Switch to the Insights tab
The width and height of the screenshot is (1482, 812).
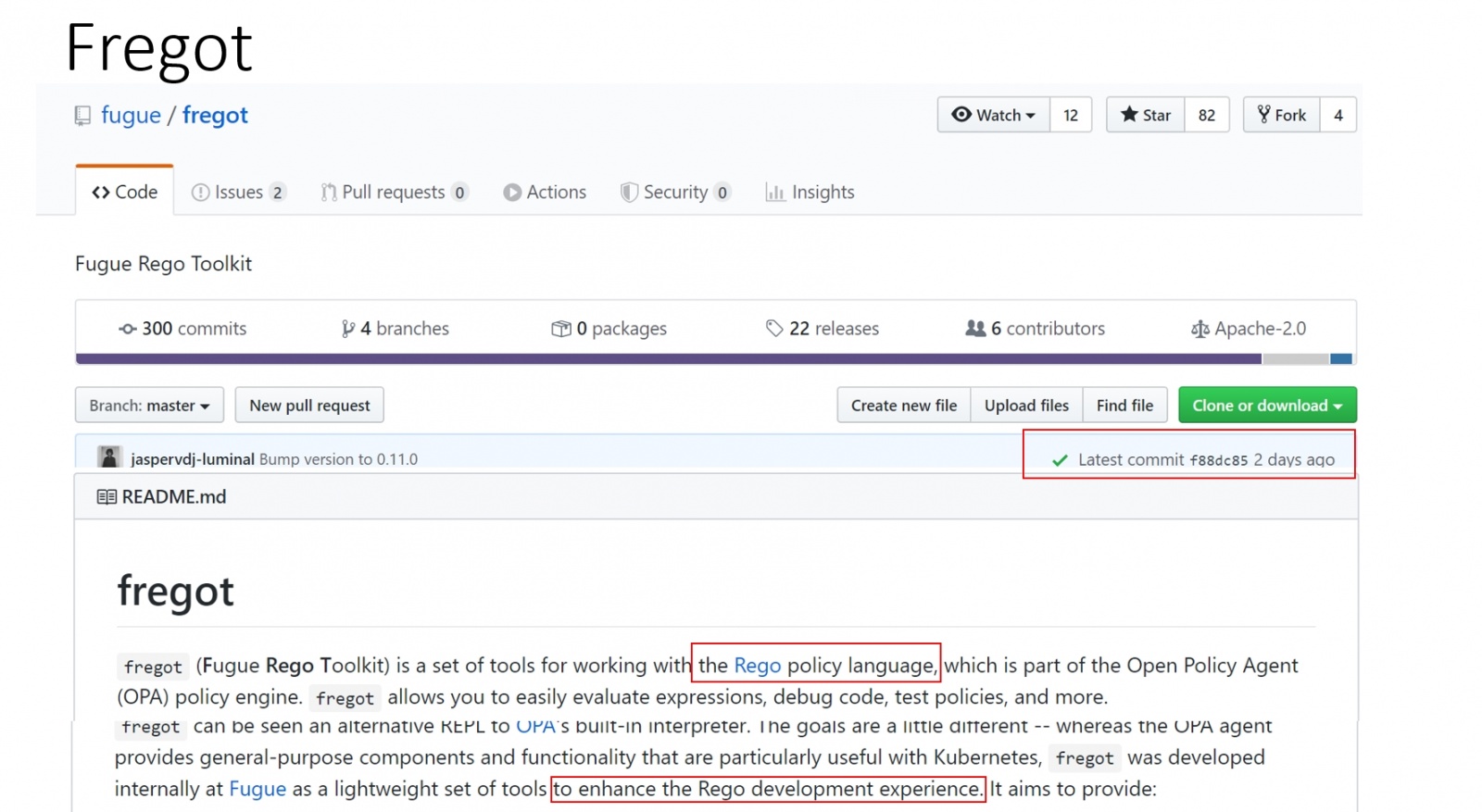pyautogui.click(x=810, y=192)
